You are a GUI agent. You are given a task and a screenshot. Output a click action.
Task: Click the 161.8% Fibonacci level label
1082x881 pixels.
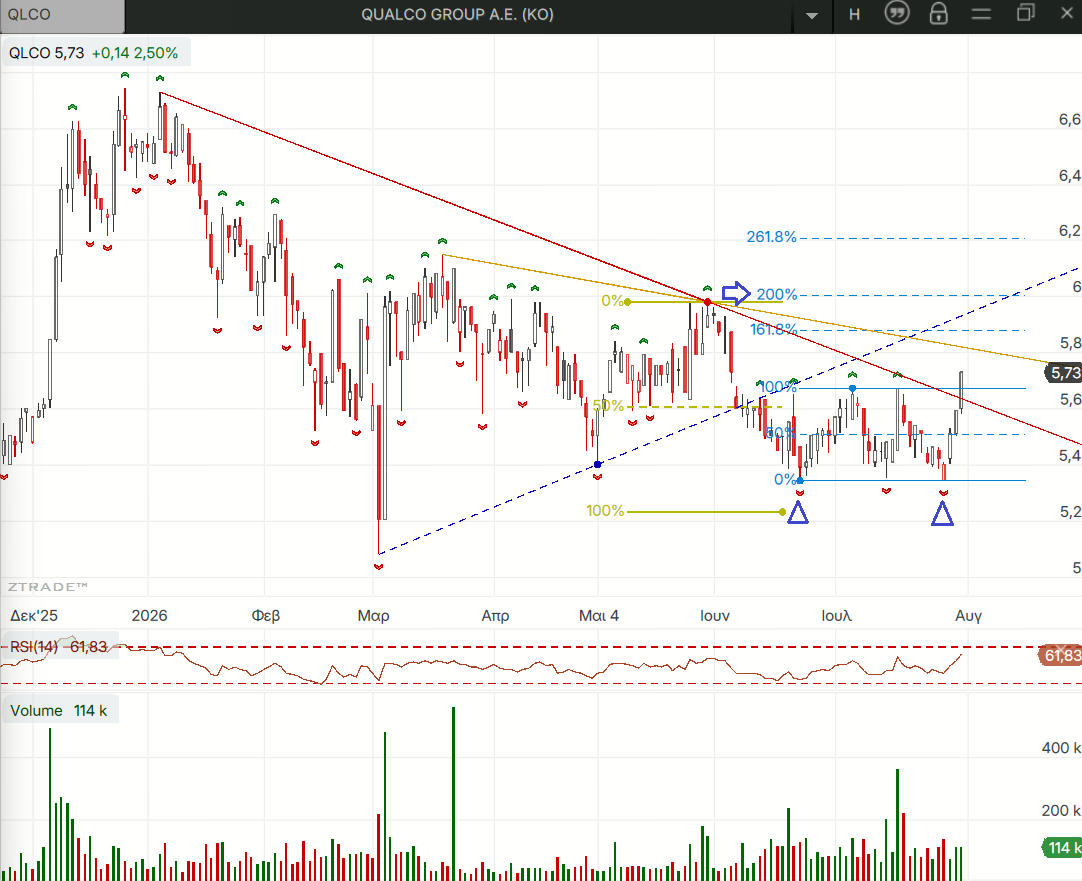774,330
